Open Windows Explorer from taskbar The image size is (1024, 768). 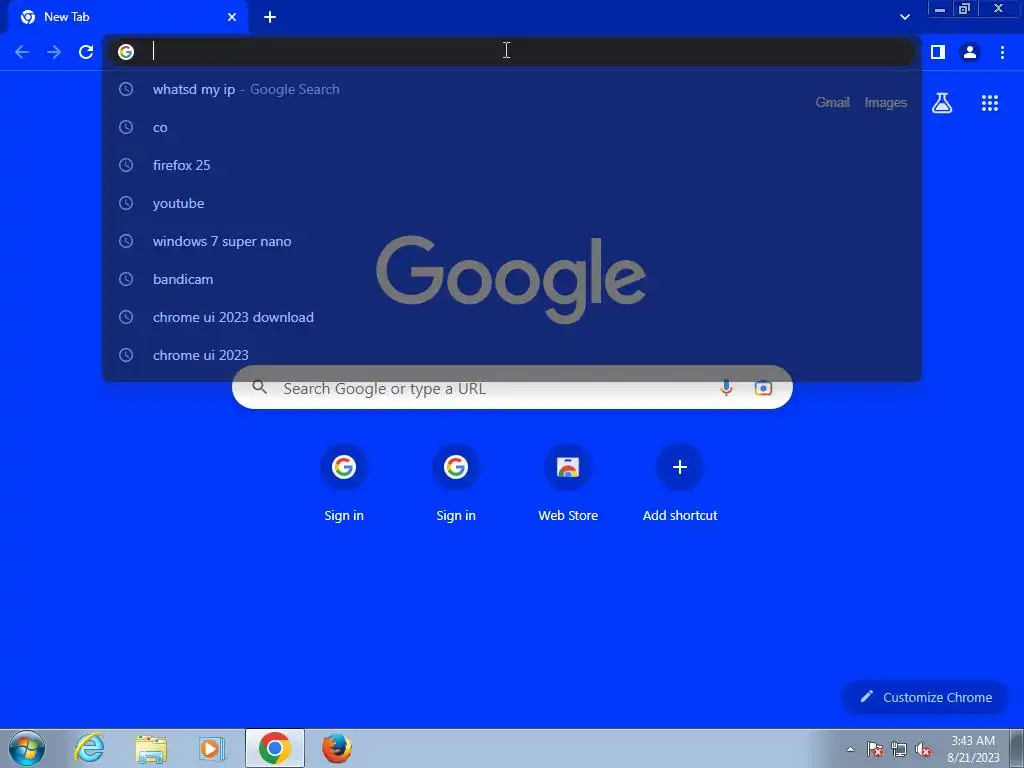click(x=151, y=748)
